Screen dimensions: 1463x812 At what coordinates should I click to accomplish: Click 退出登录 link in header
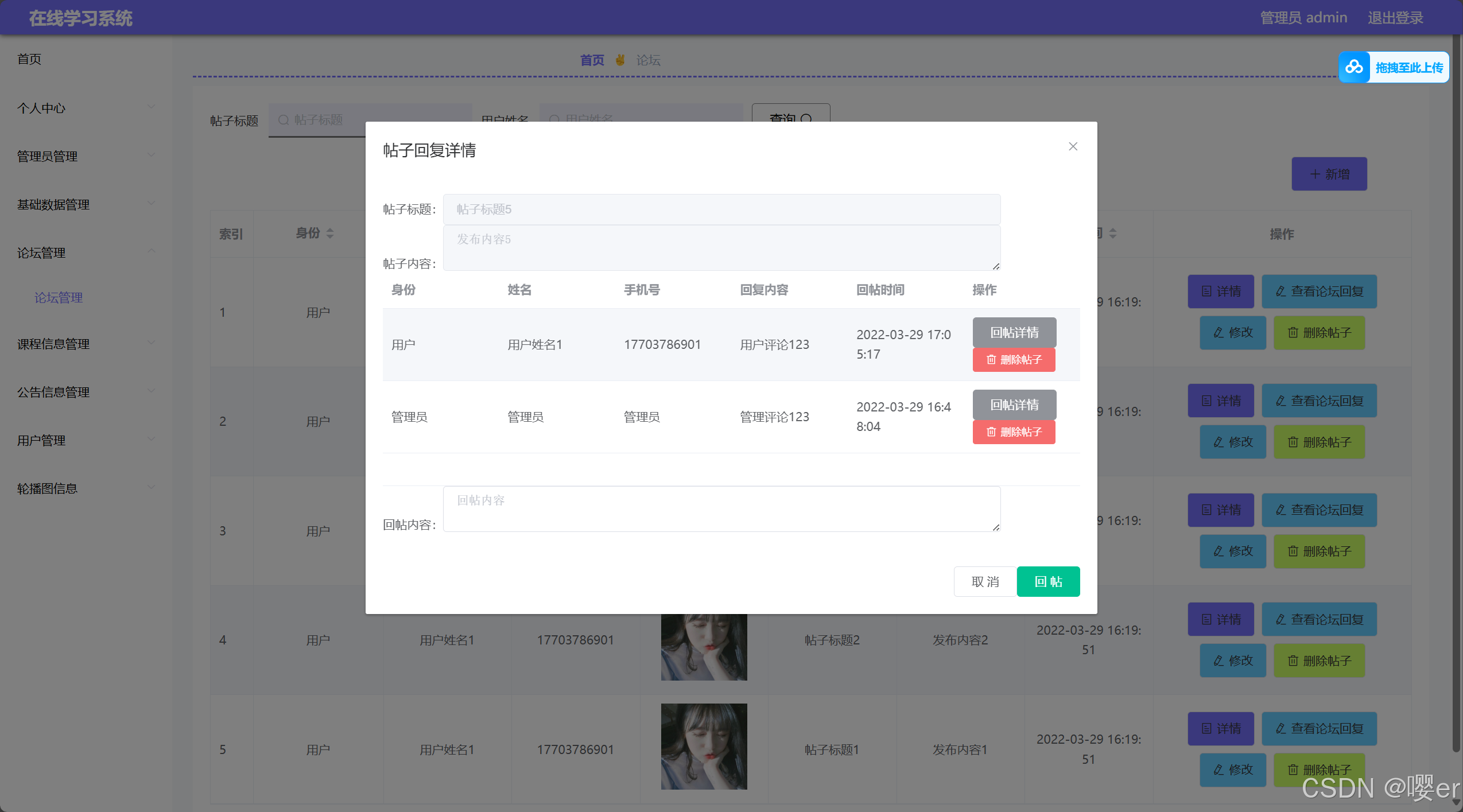pyautogui.click(x=1395, y=18)
